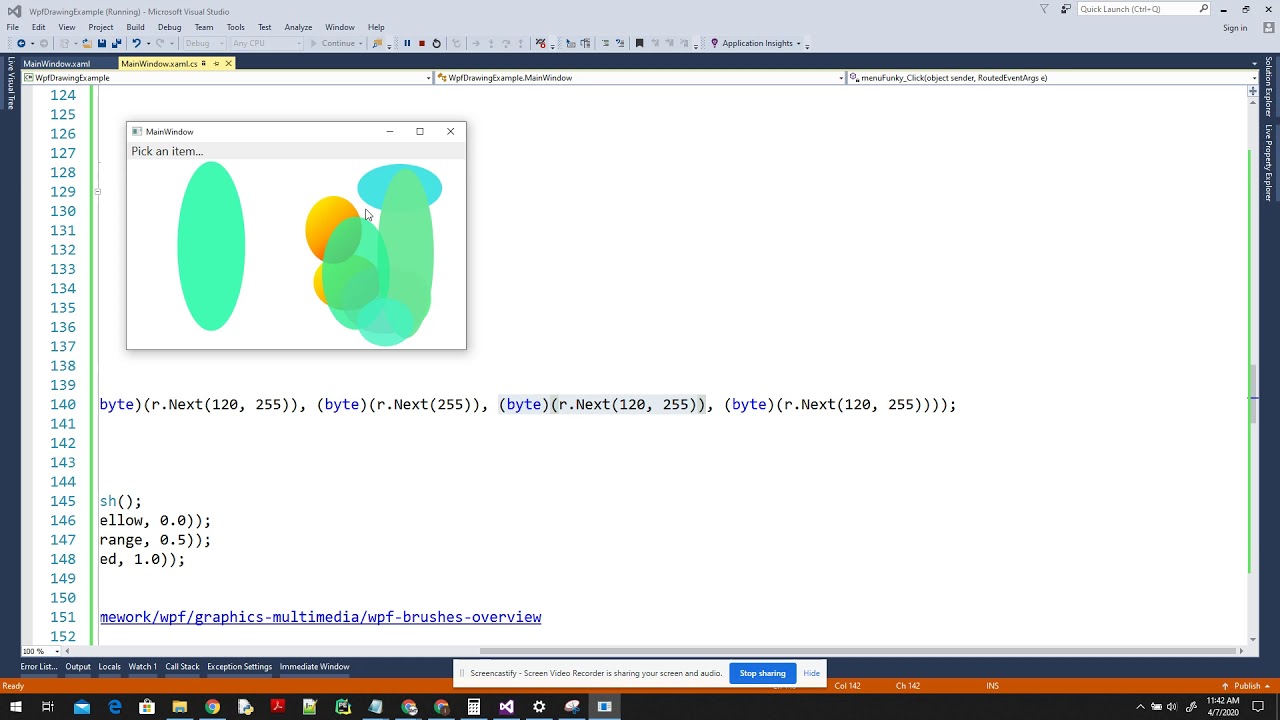Click the volume speaker tray icon
The image size is (1280, 720).
point(1171,707)
